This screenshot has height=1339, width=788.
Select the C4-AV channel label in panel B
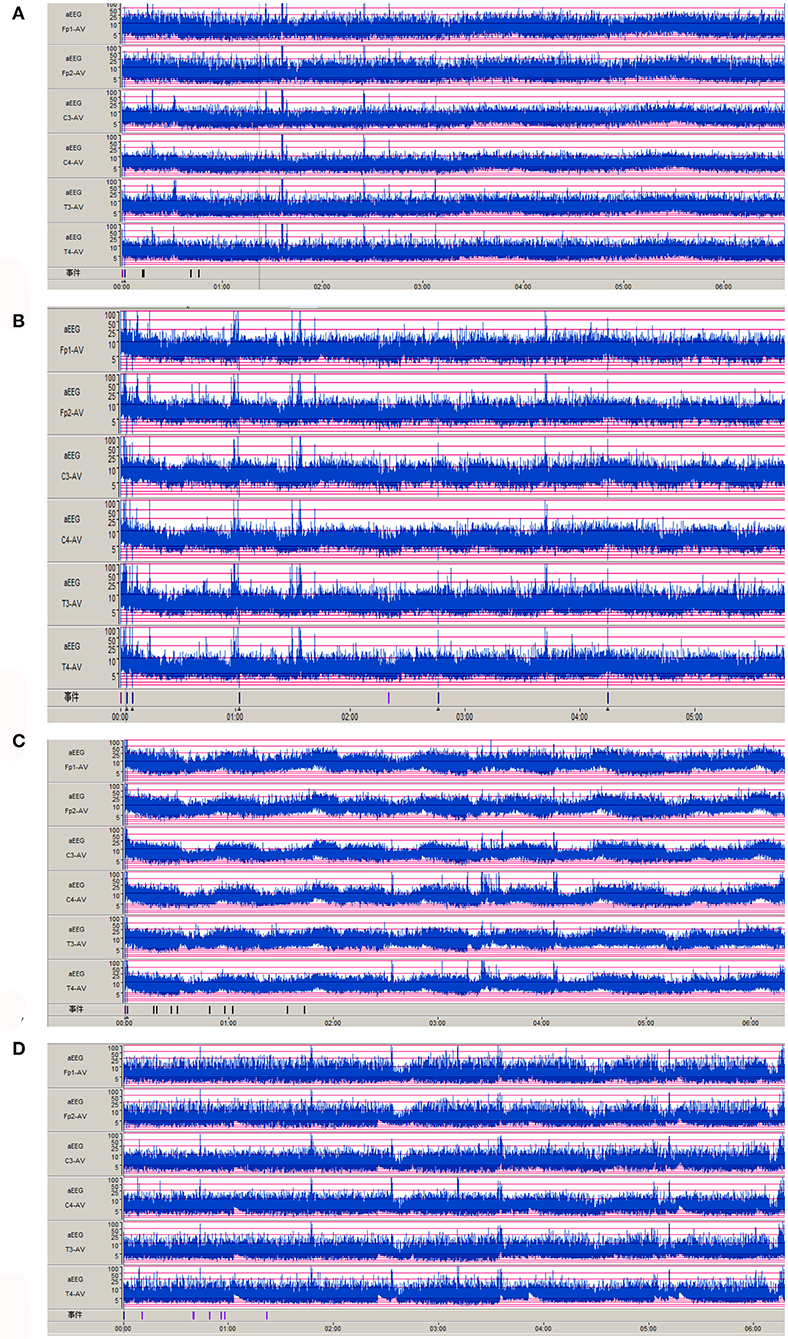(x=73, y=540)
